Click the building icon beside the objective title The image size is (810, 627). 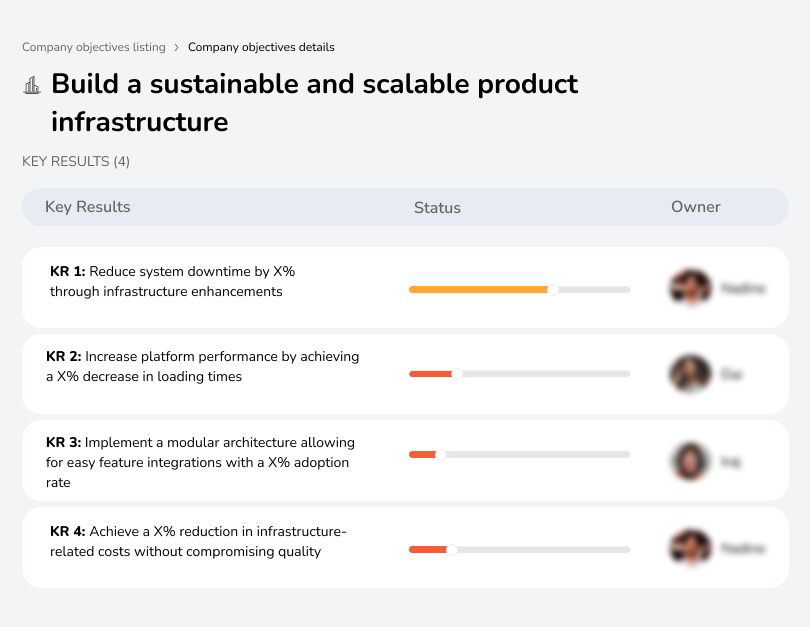[x=31, y=86]
